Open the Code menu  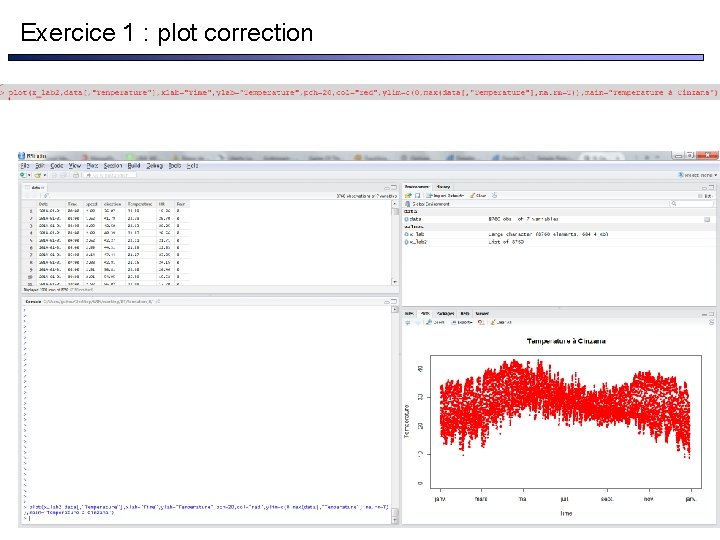[57, 166]
